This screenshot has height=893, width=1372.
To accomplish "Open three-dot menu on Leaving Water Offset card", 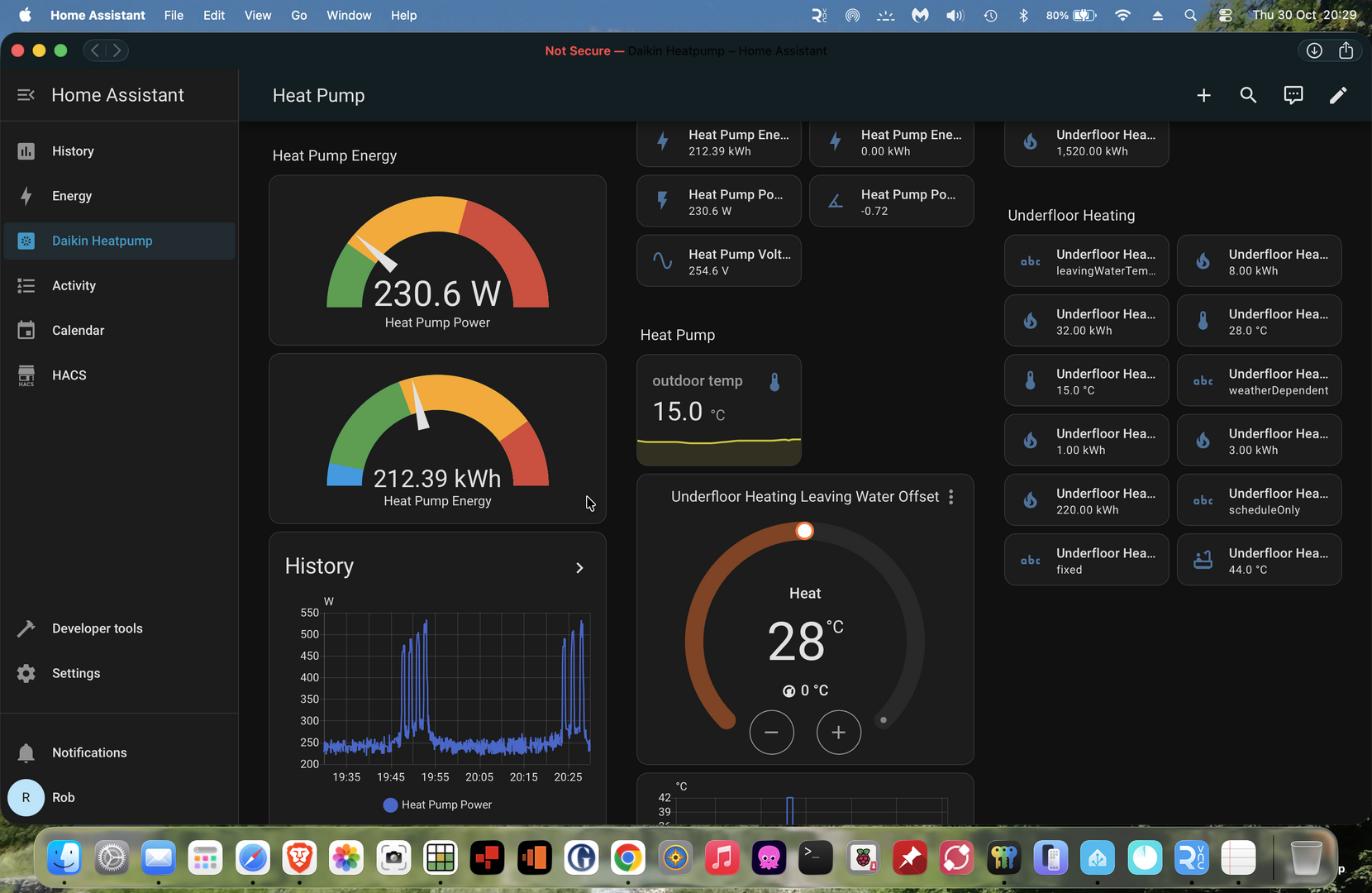I will coord(951,497).
